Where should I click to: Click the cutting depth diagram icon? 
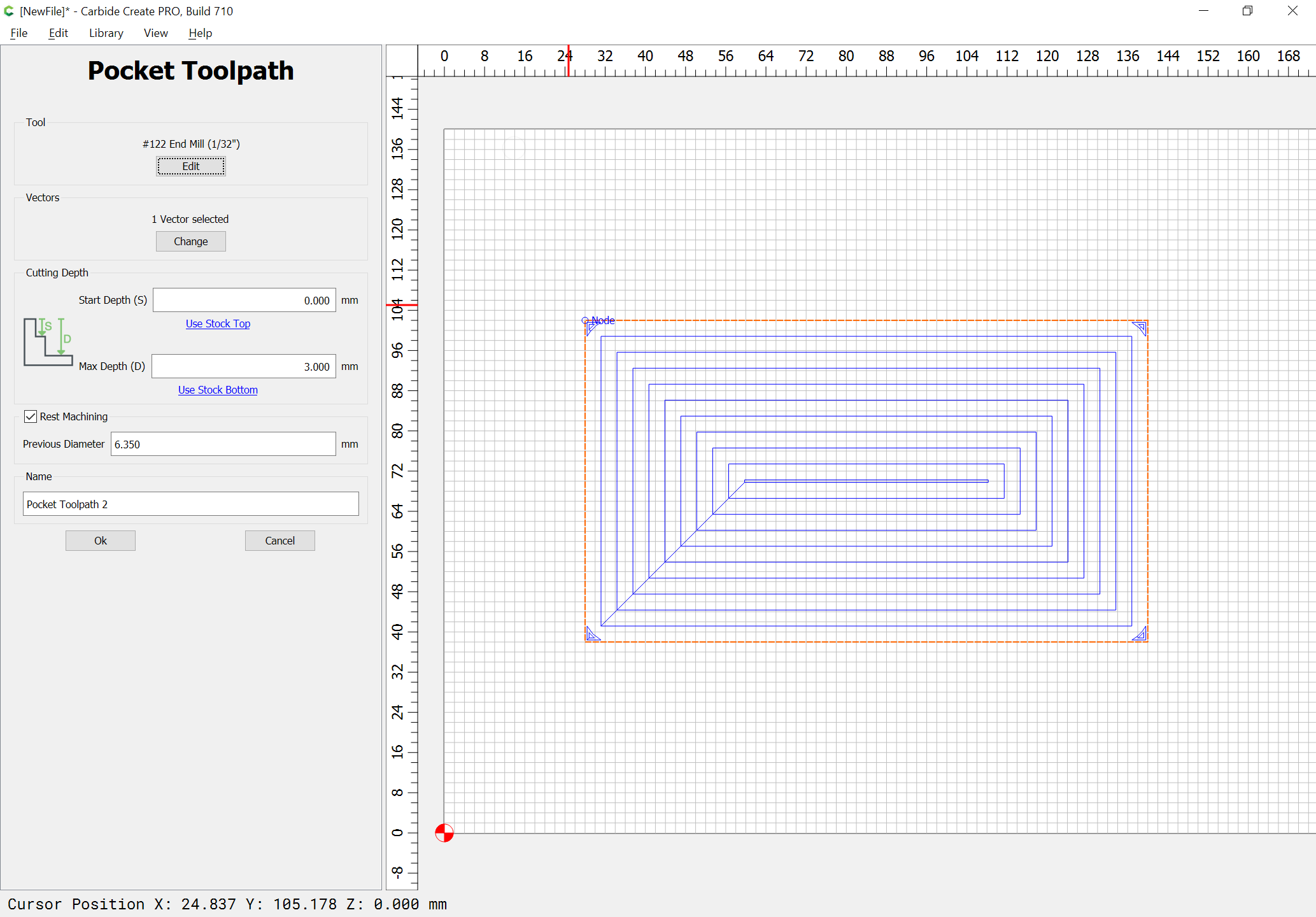coord(48,342)
